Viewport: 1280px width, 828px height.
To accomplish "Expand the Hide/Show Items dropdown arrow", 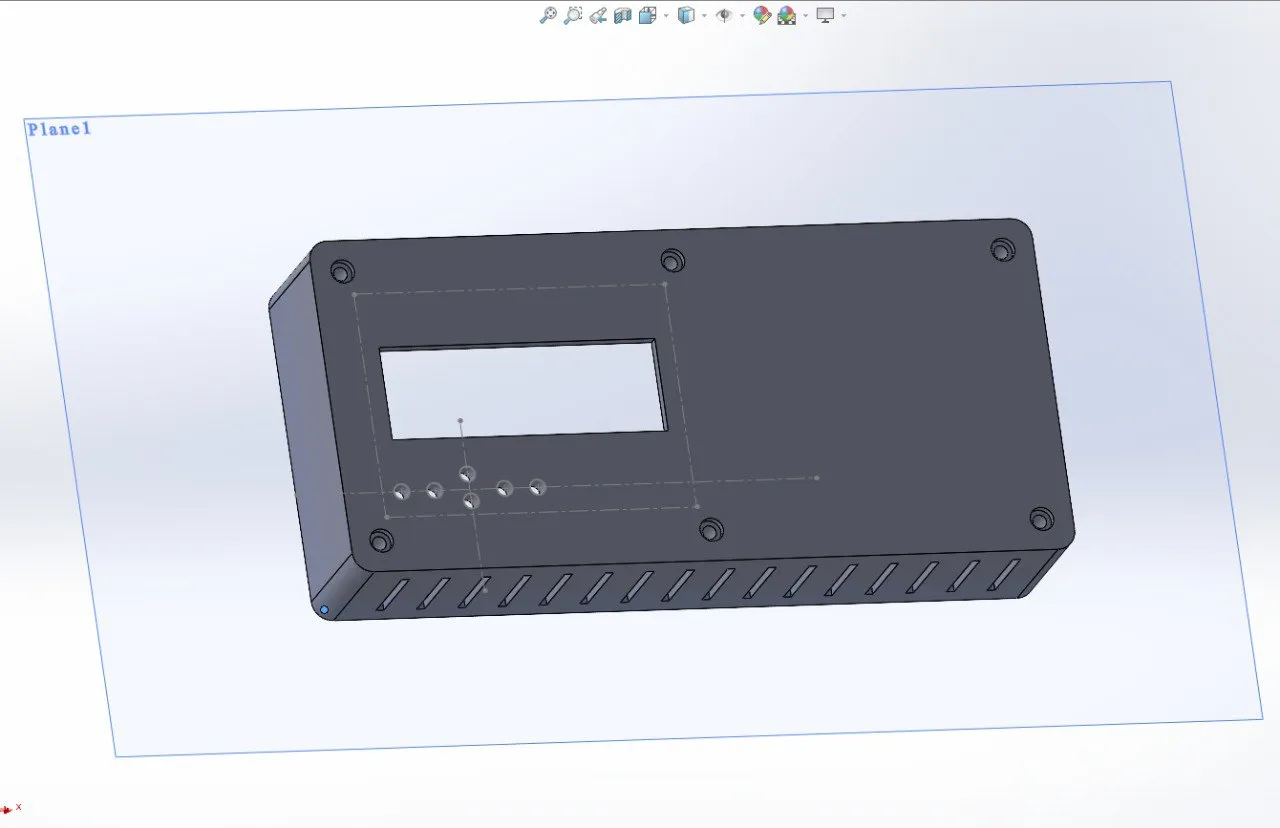I will pos(742,16).
